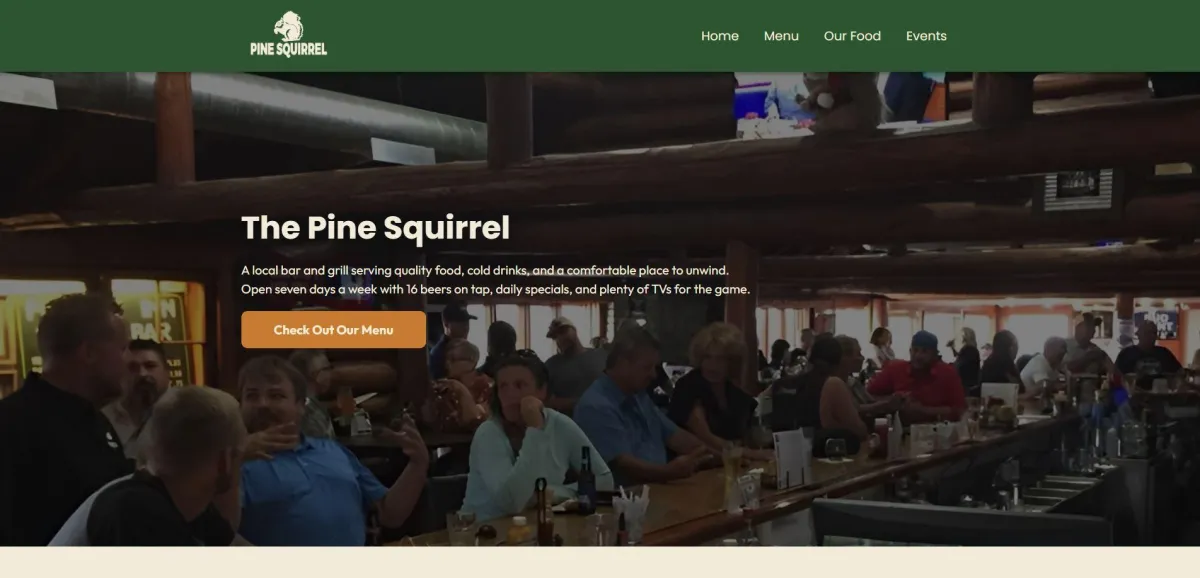Click the cream section below the hero image

click(x=600, y=562)
